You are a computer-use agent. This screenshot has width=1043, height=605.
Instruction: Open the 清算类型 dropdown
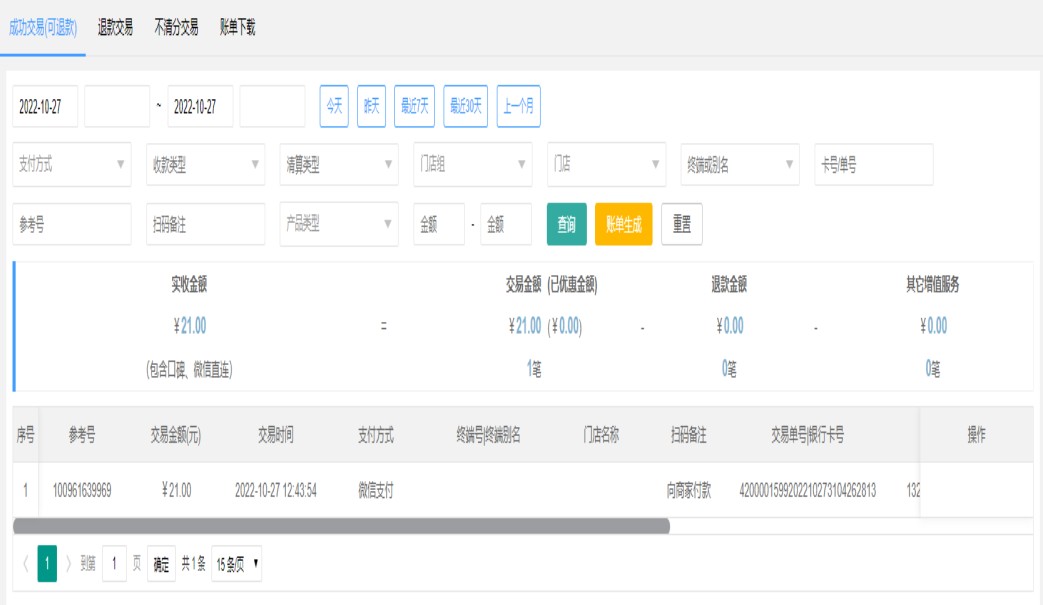tap(338, 165)
